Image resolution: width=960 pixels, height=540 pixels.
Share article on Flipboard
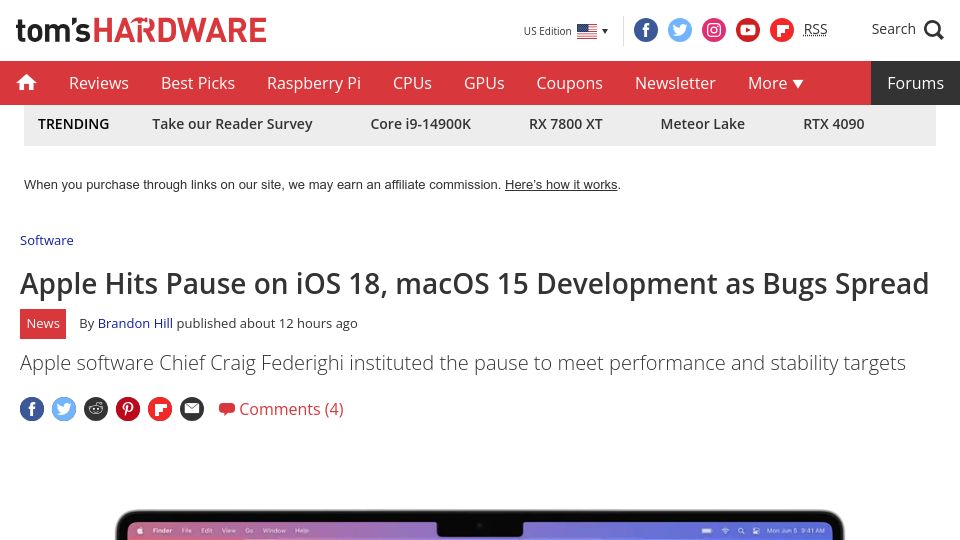[x=160, y=409]
